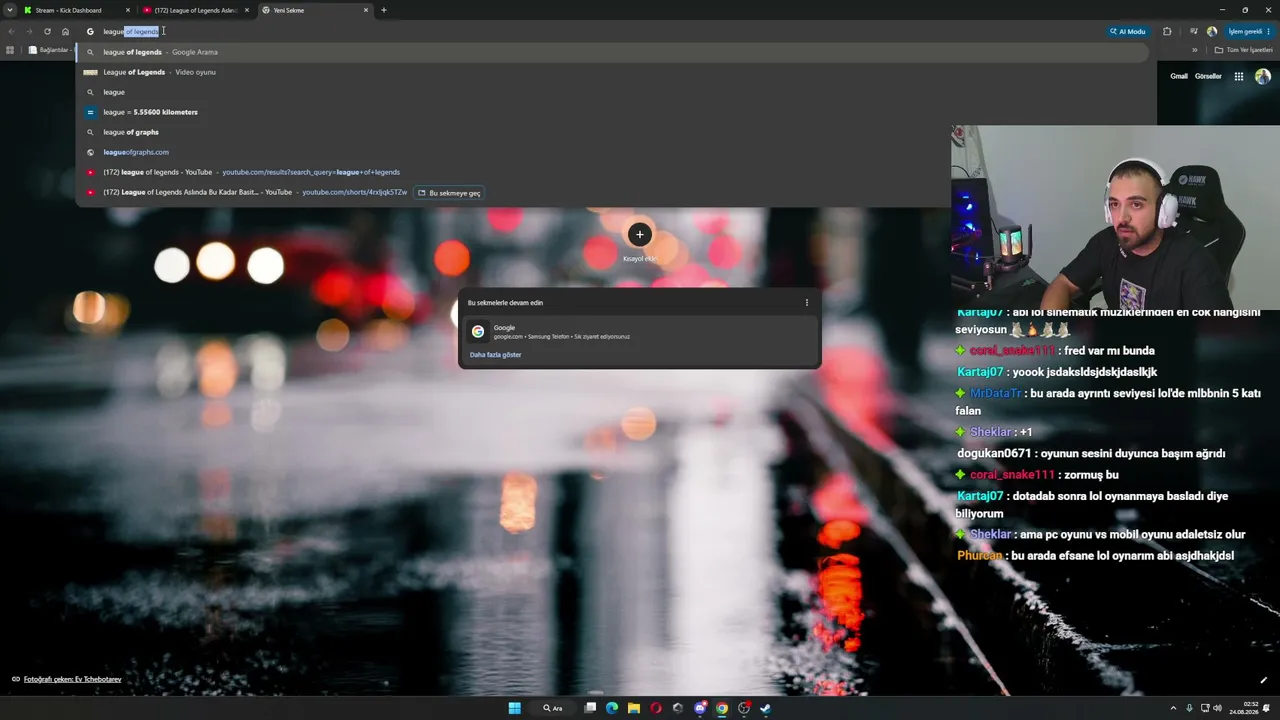Choose the 'league' search suggestion
This screenshot has height=720, width=1280.
click(612, 92)
